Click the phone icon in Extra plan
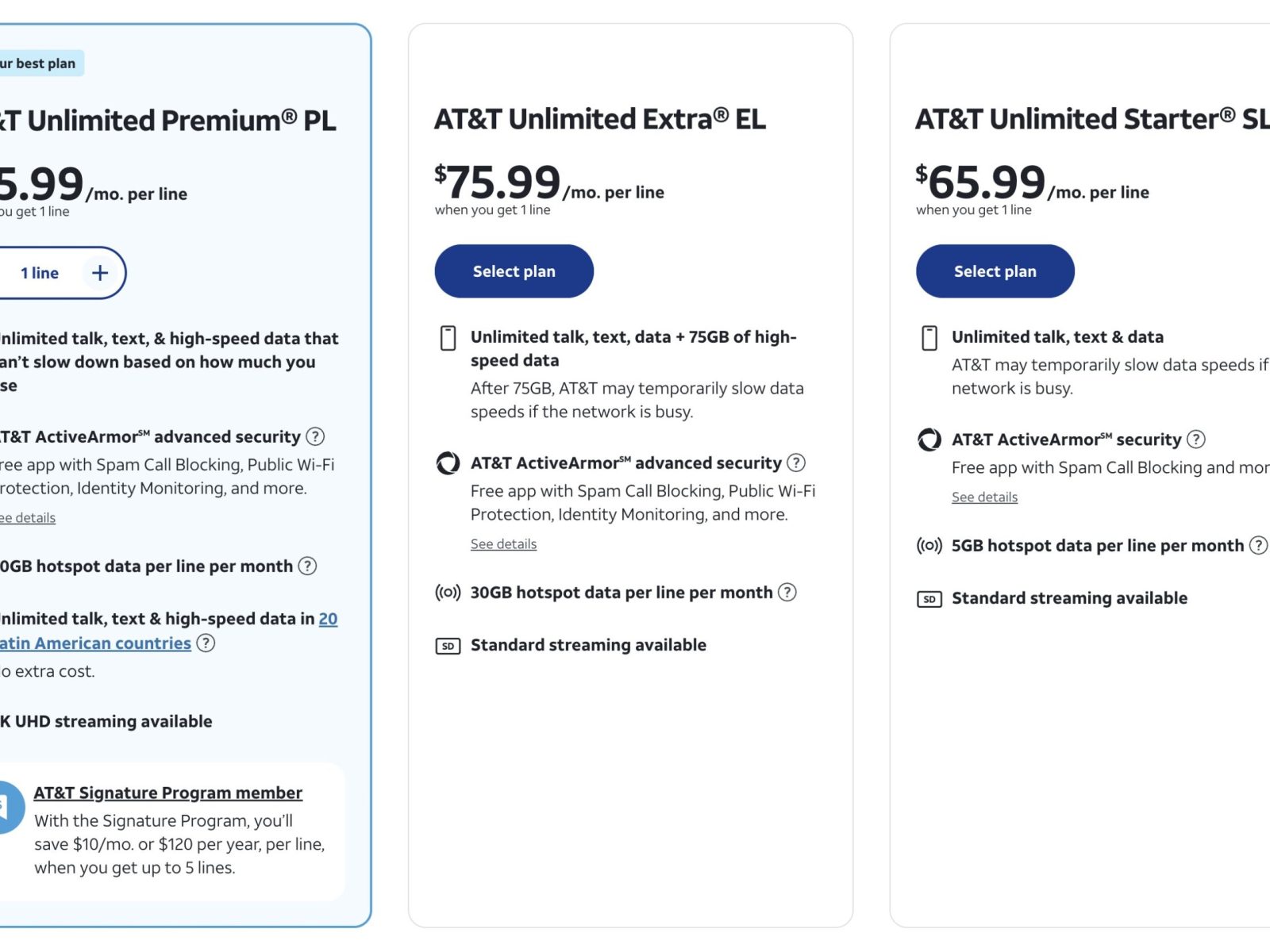 448,338
